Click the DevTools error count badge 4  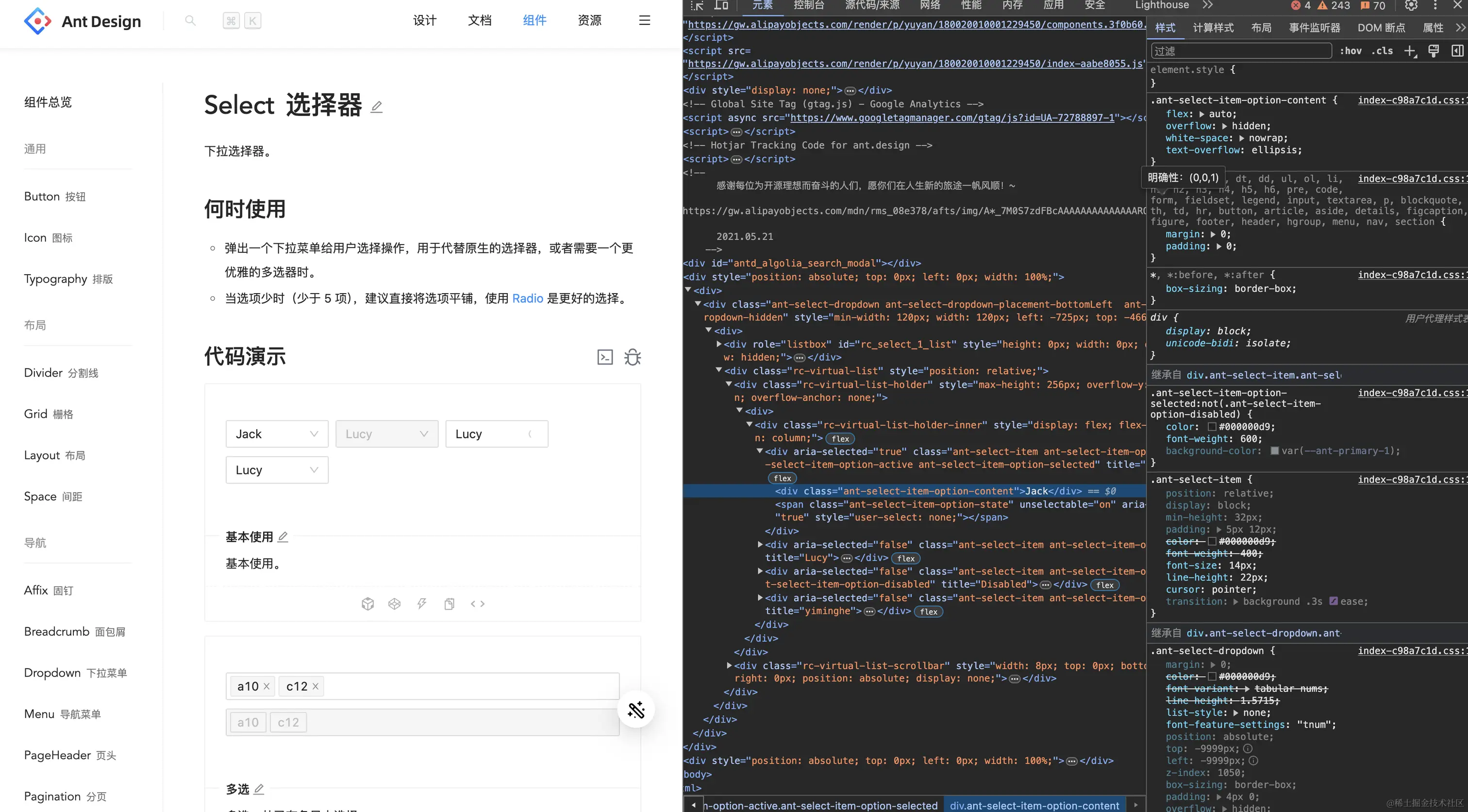click(1301, 6)
